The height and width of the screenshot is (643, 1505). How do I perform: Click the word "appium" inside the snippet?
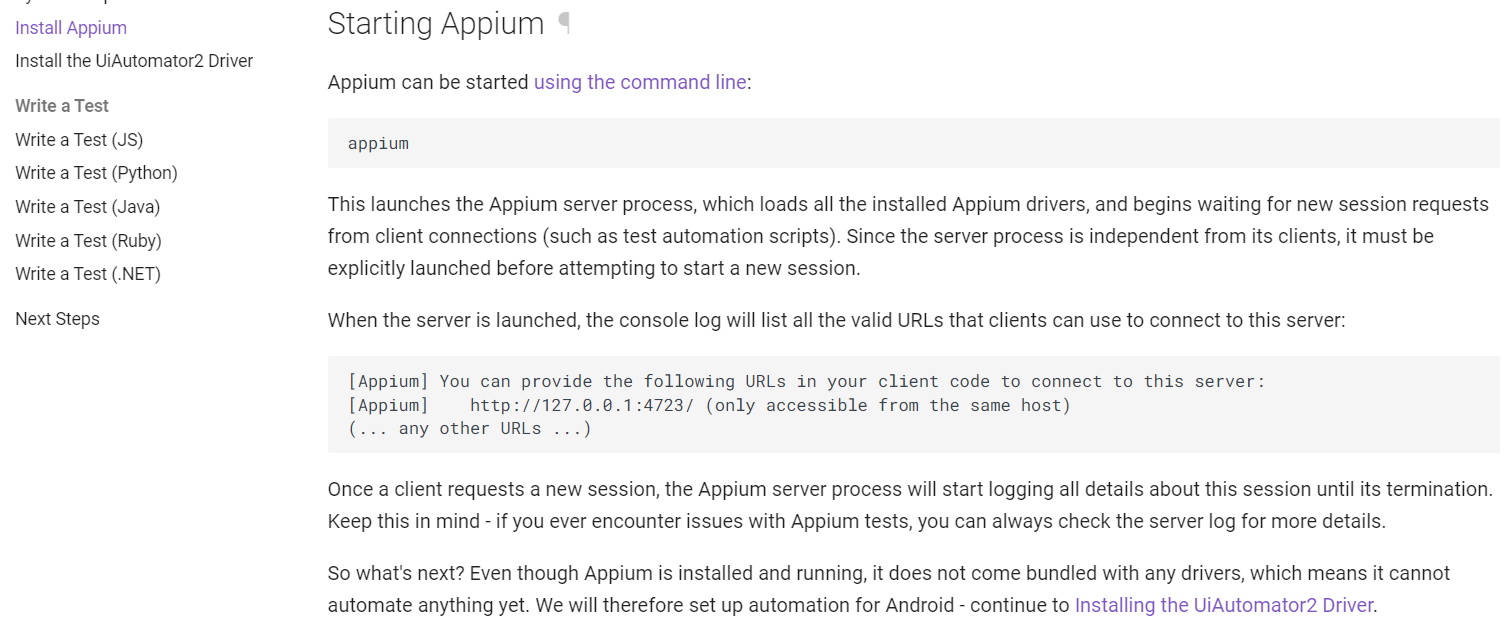click(x=377, y=143)
